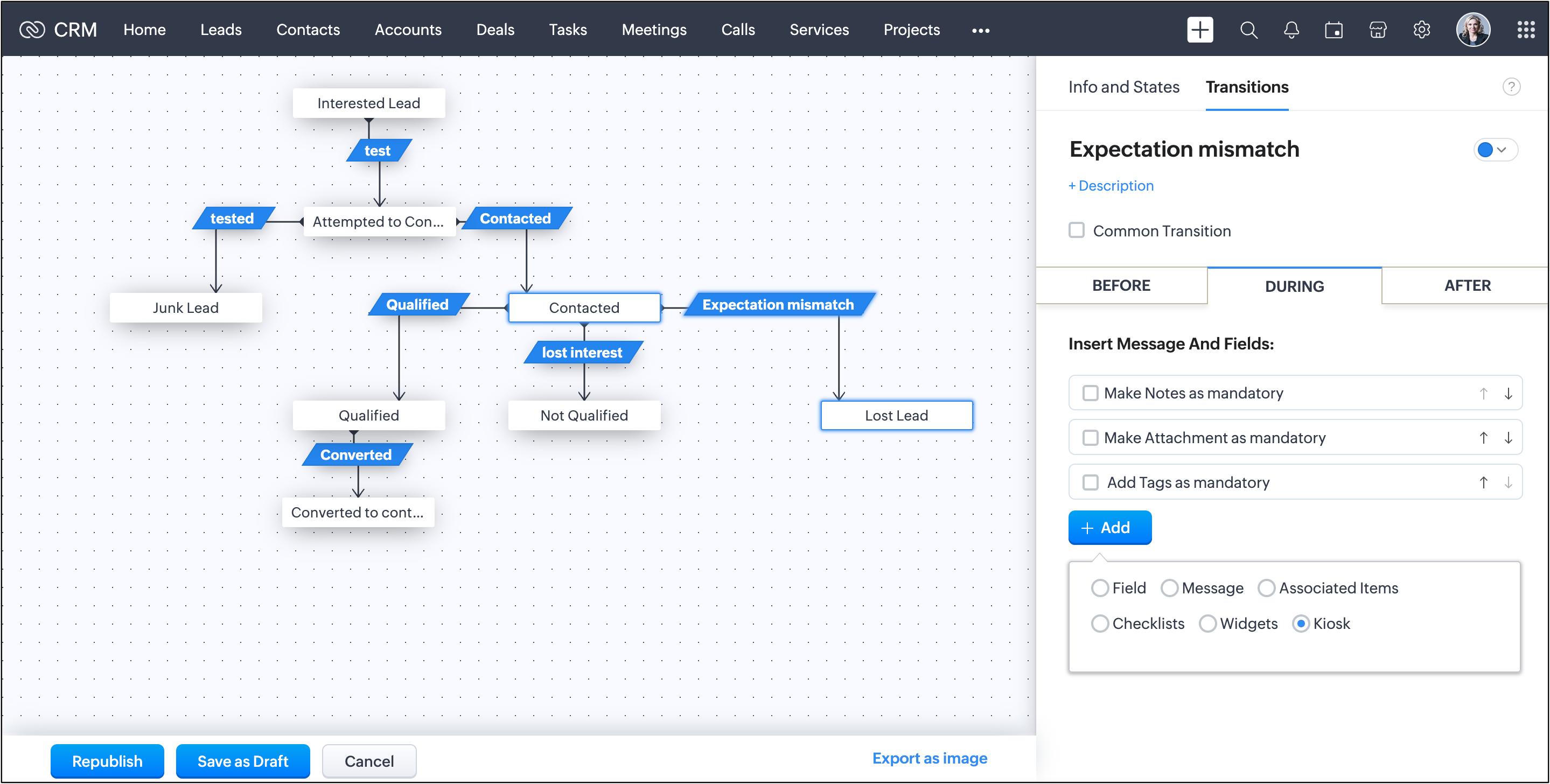Switch to the AFTER tab
Viewport: 1550px width, 784px height.
click(x=1467, y=286)
